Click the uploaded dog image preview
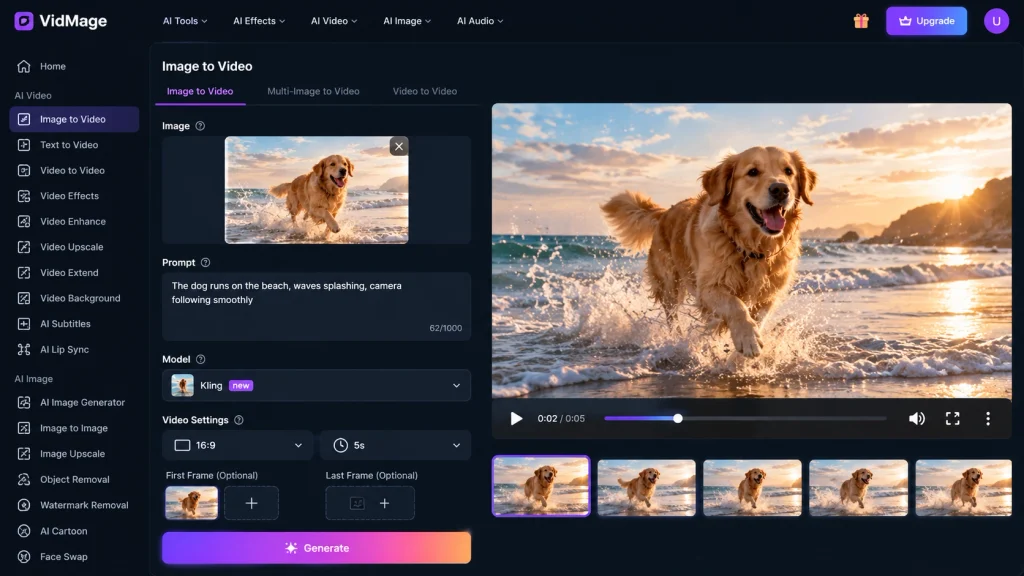The width and height of the screenshot is (1024, 576). click(x=317, y=190)
